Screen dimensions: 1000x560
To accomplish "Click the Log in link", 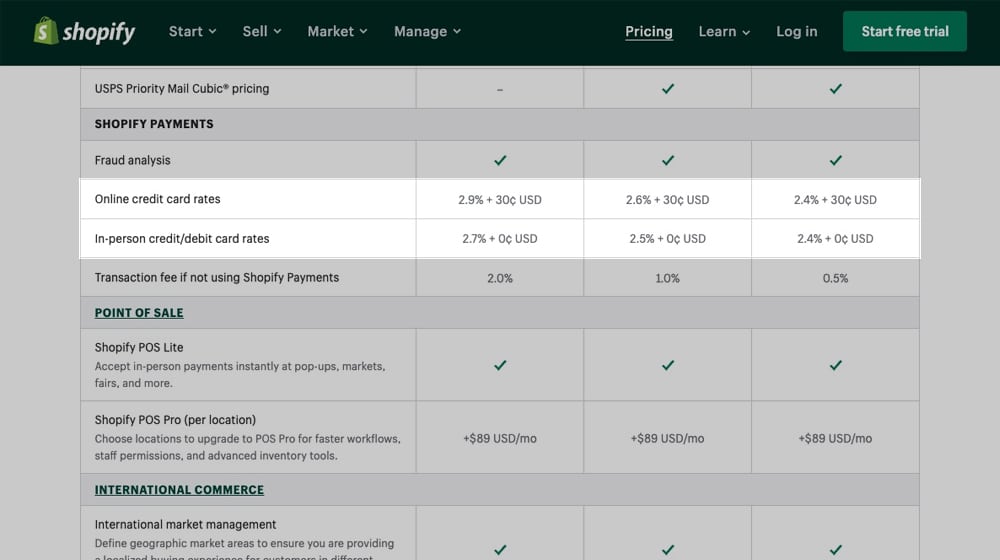I will point(797,31).
